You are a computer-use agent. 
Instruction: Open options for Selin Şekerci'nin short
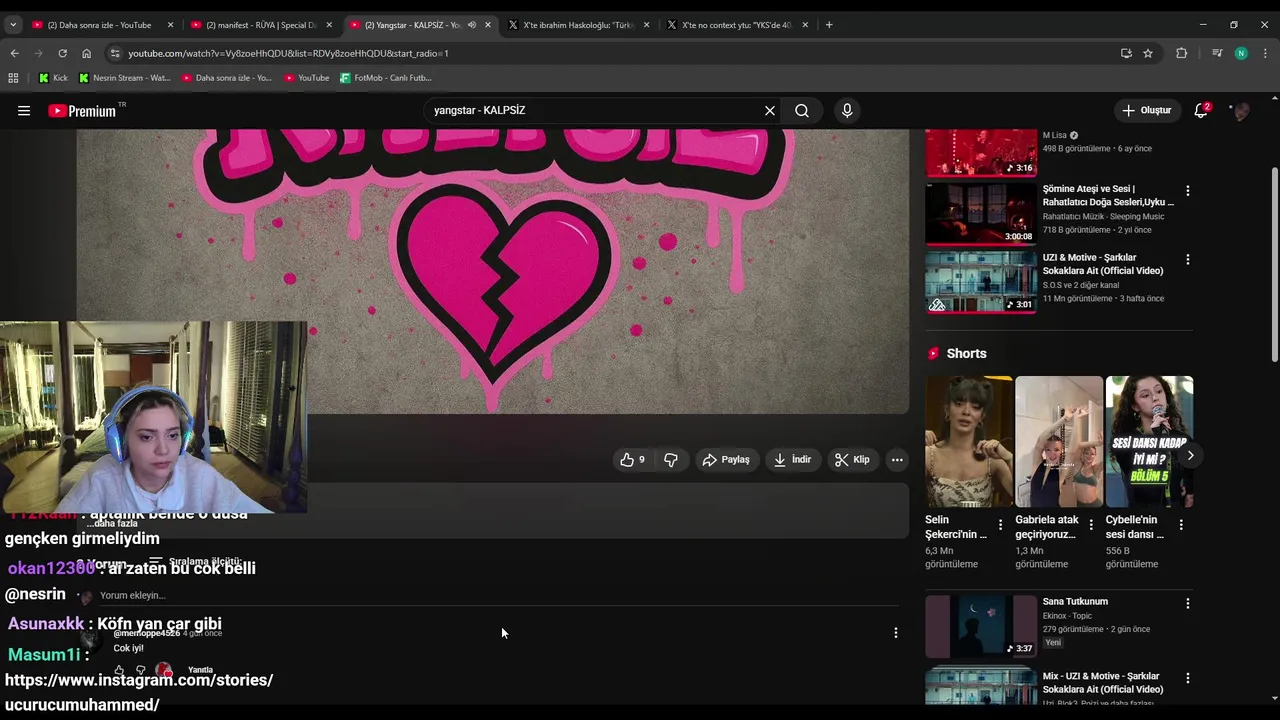[1000, 524]
